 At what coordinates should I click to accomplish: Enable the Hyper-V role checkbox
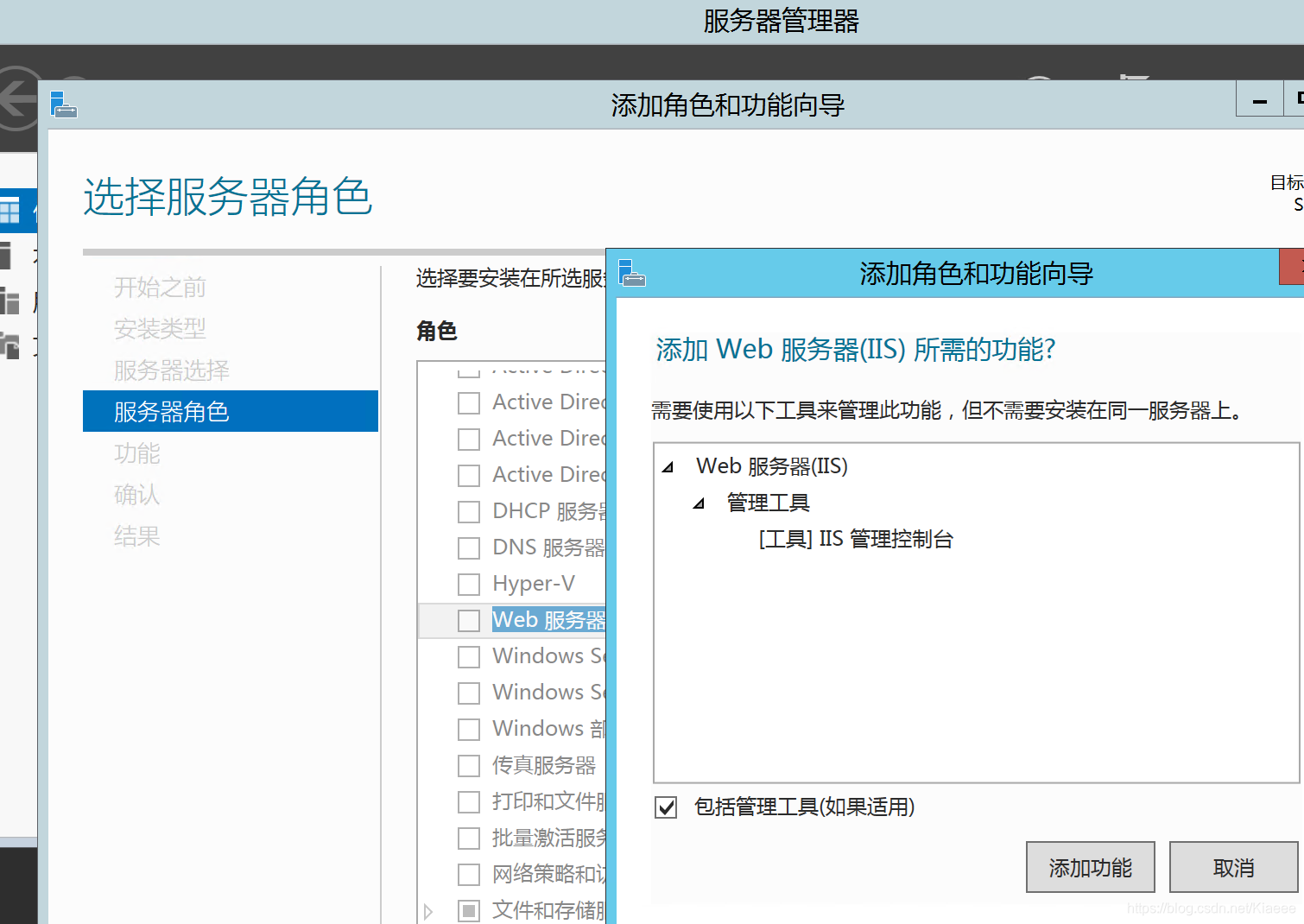[469, 585]
